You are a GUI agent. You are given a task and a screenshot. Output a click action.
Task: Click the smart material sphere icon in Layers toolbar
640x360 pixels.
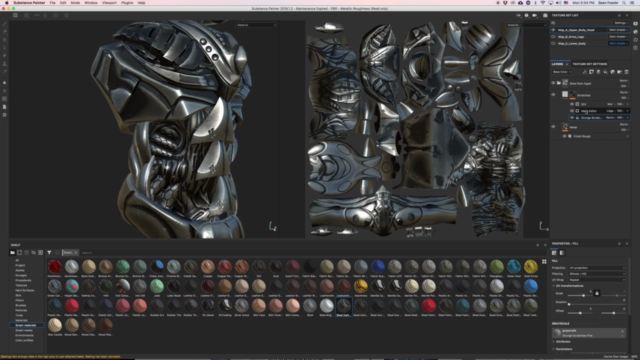pos(613,72)
